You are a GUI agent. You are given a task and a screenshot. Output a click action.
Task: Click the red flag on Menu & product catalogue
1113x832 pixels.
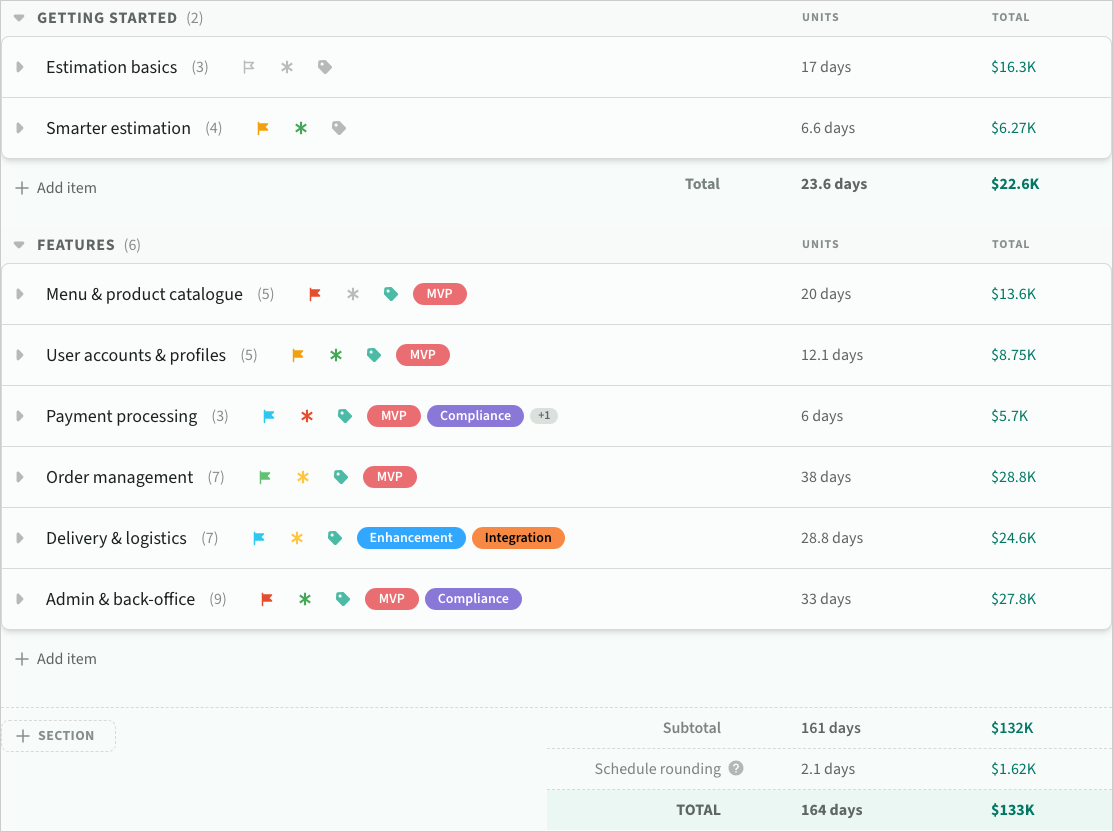[315, 294]
